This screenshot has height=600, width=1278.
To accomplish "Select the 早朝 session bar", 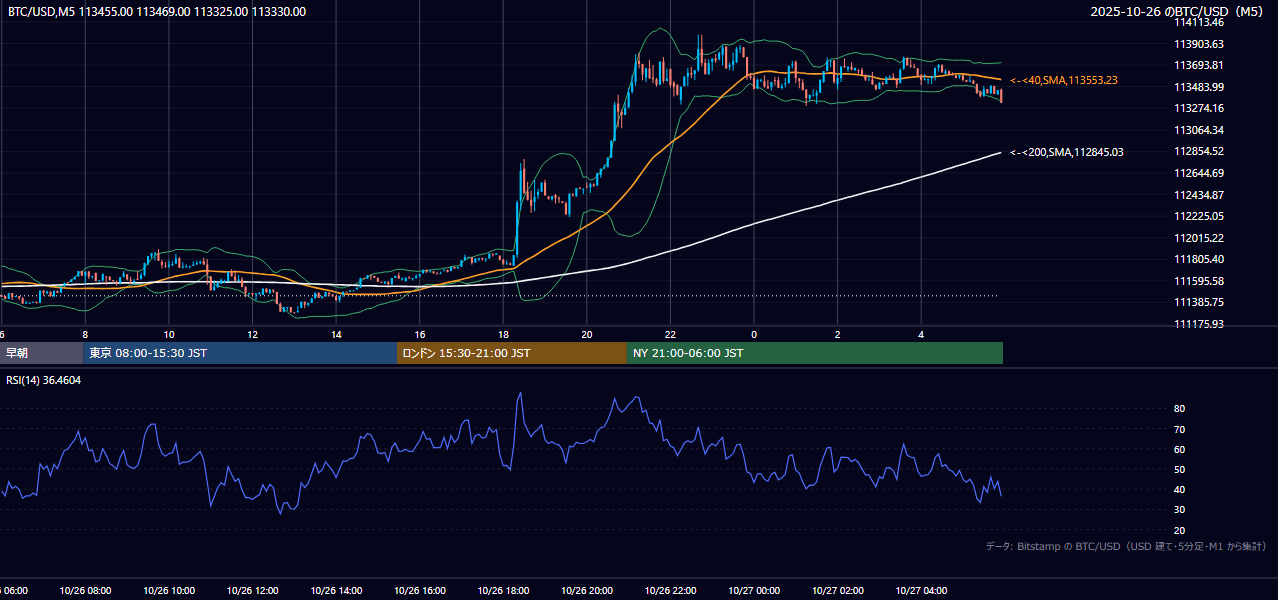I will [41, 353].
